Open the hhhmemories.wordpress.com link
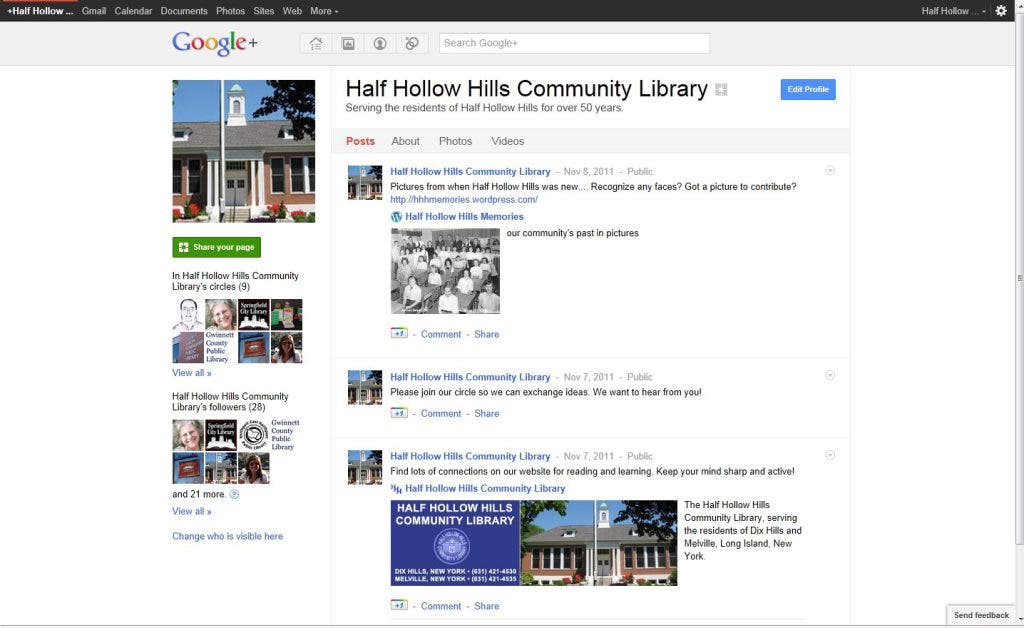 point(464,200)
